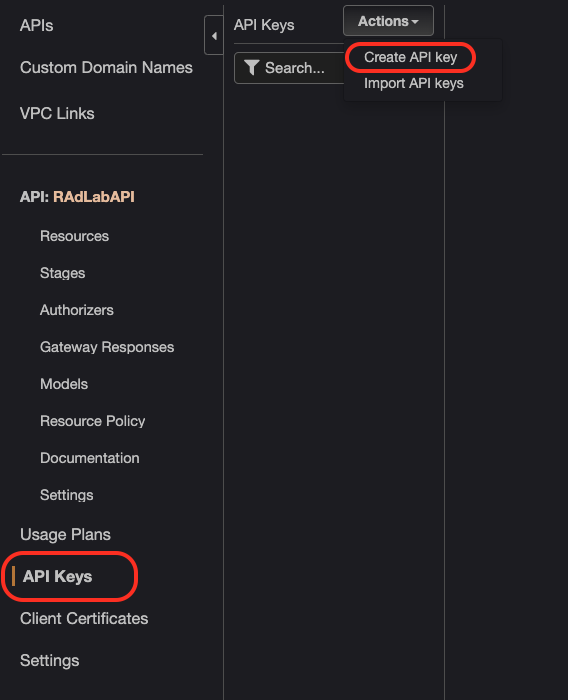This screenshot has height=700, width=568.
Task: Click the filter funnel icon
Action: 251,68
